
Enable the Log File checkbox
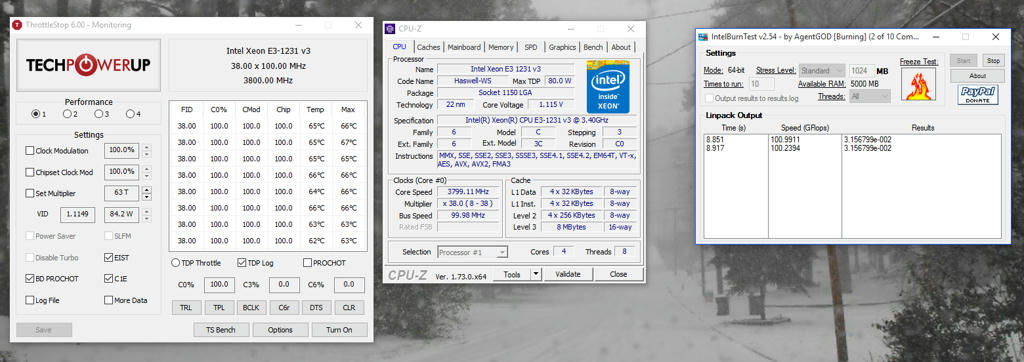click(29, 300)
